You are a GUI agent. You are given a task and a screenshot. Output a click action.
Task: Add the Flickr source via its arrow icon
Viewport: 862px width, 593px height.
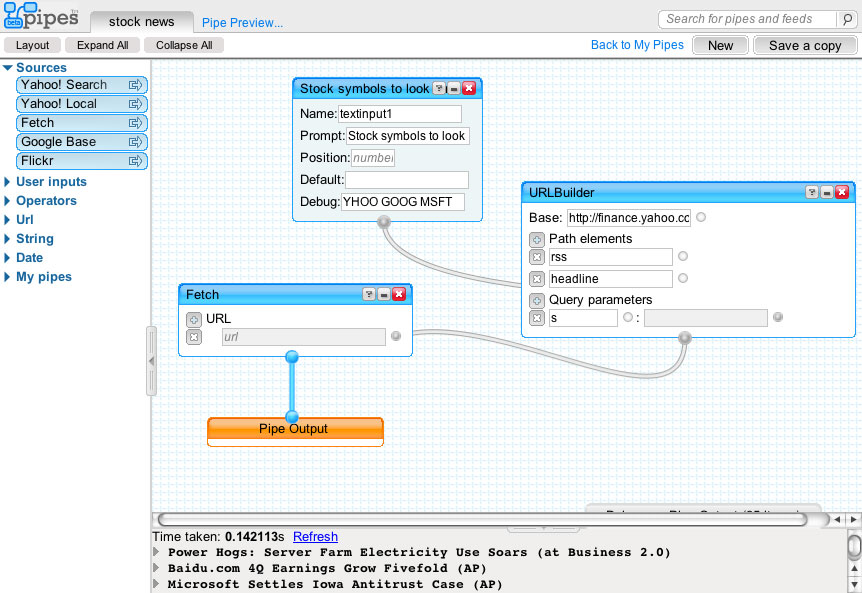pyautogui.click(x=135, y=161)
